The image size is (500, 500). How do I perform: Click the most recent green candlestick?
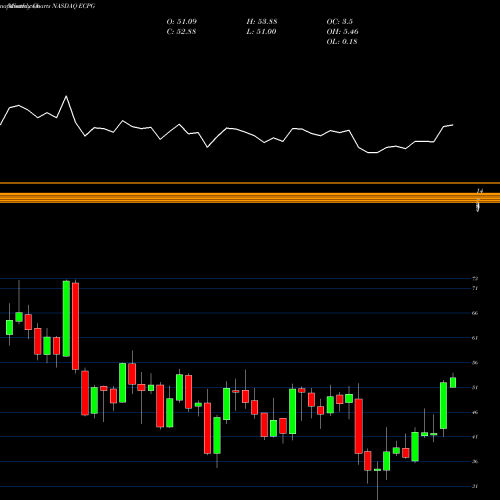click(453, 382)
